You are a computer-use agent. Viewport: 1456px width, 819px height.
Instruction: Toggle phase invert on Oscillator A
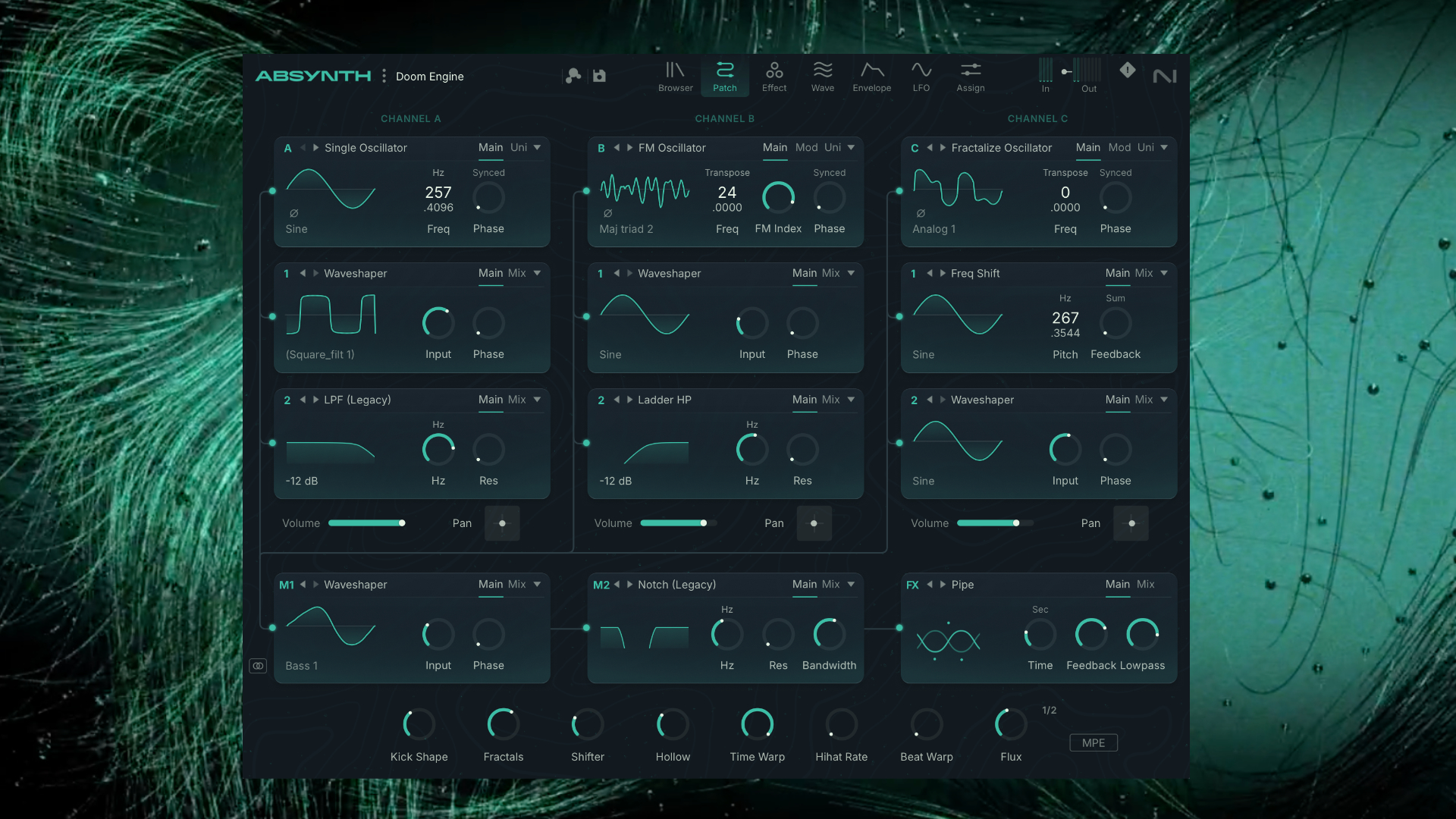[294, 213]
